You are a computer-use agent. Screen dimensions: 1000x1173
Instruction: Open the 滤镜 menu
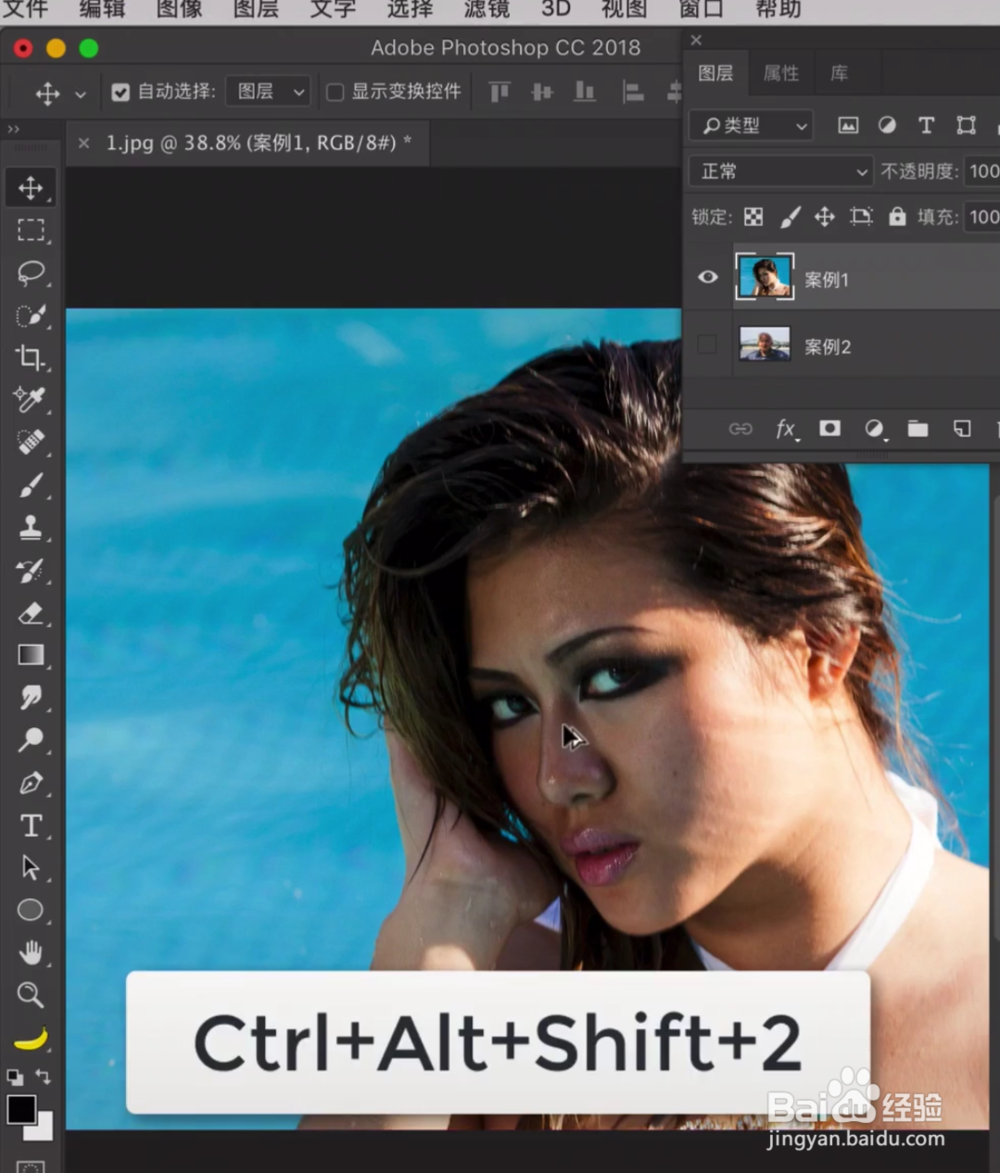coord(486,8)
